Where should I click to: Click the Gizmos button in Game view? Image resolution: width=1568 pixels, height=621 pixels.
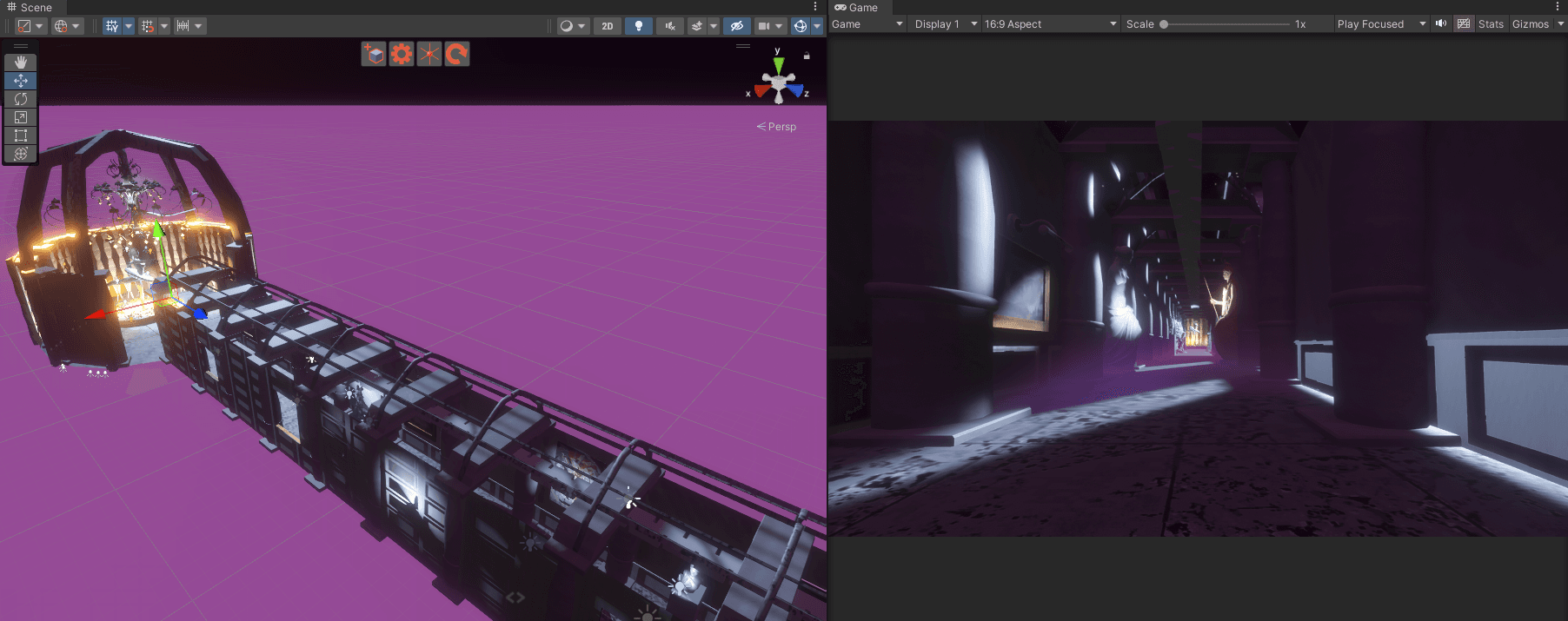coord(1530,24)
